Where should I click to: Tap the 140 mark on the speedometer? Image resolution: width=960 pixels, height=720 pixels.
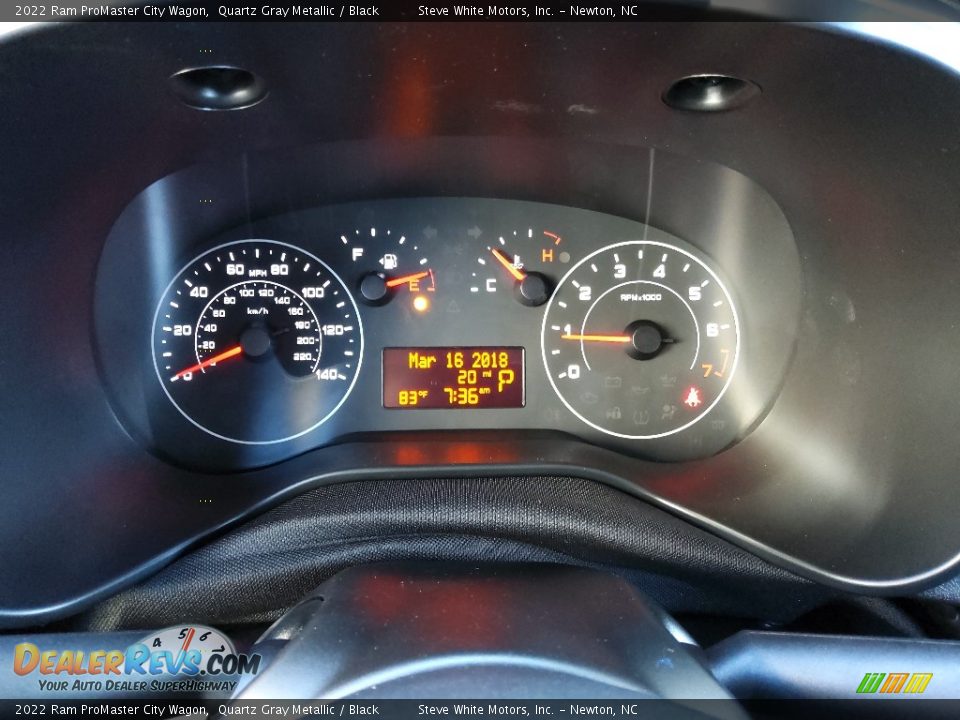328,374
